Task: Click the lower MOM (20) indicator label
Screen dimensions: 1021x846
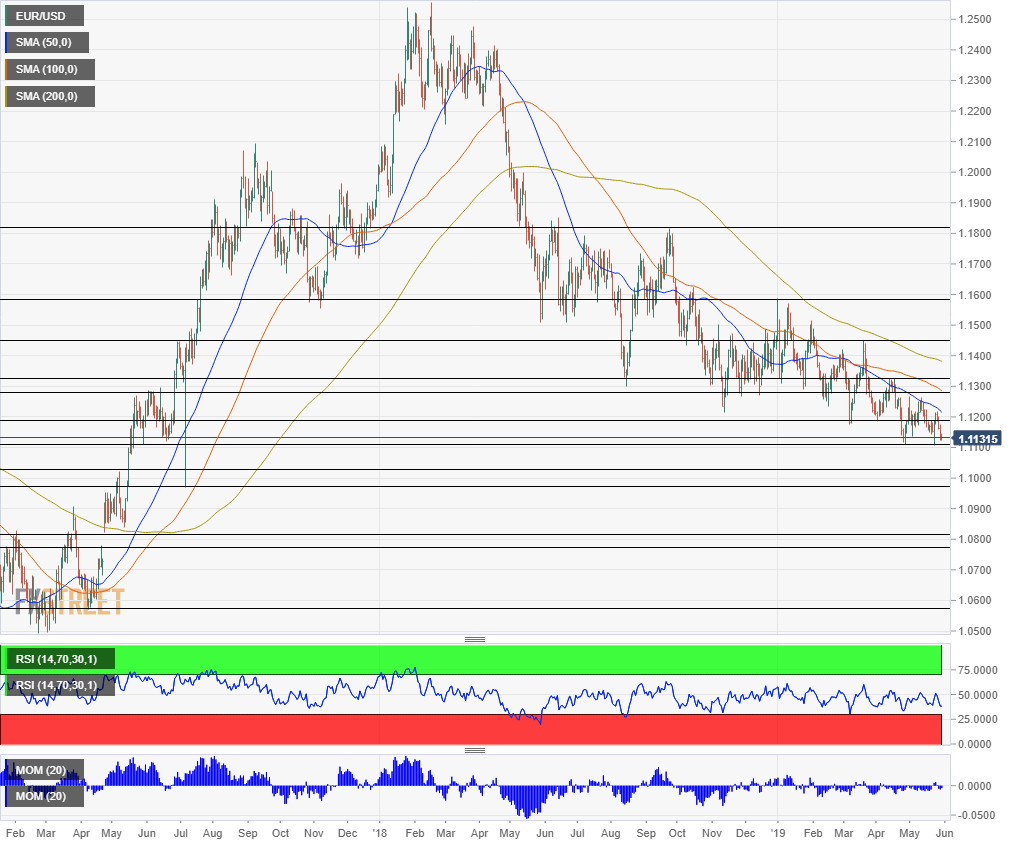Action: click(42, 796)
